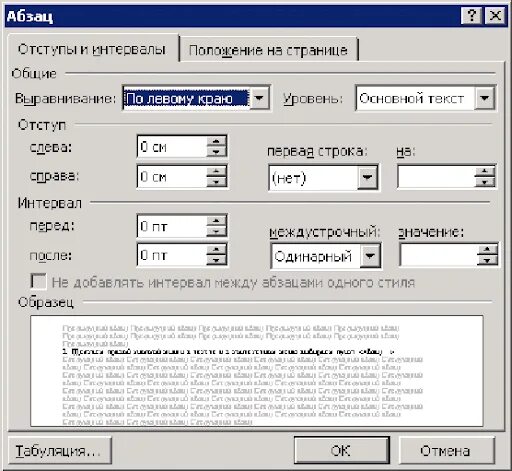Viewport: 512px width, 471px height.
Task: Decrease the перед spacing value
Action: (217, 231)
